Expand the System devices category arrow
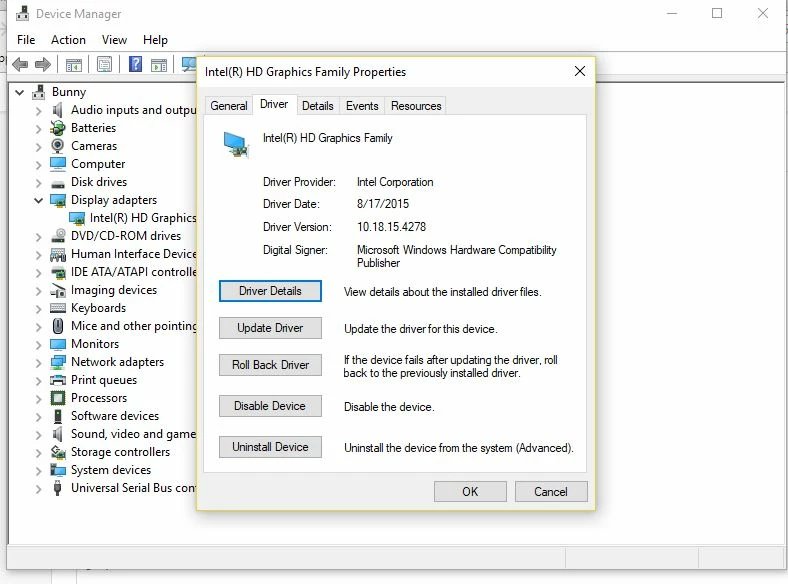 39,471
